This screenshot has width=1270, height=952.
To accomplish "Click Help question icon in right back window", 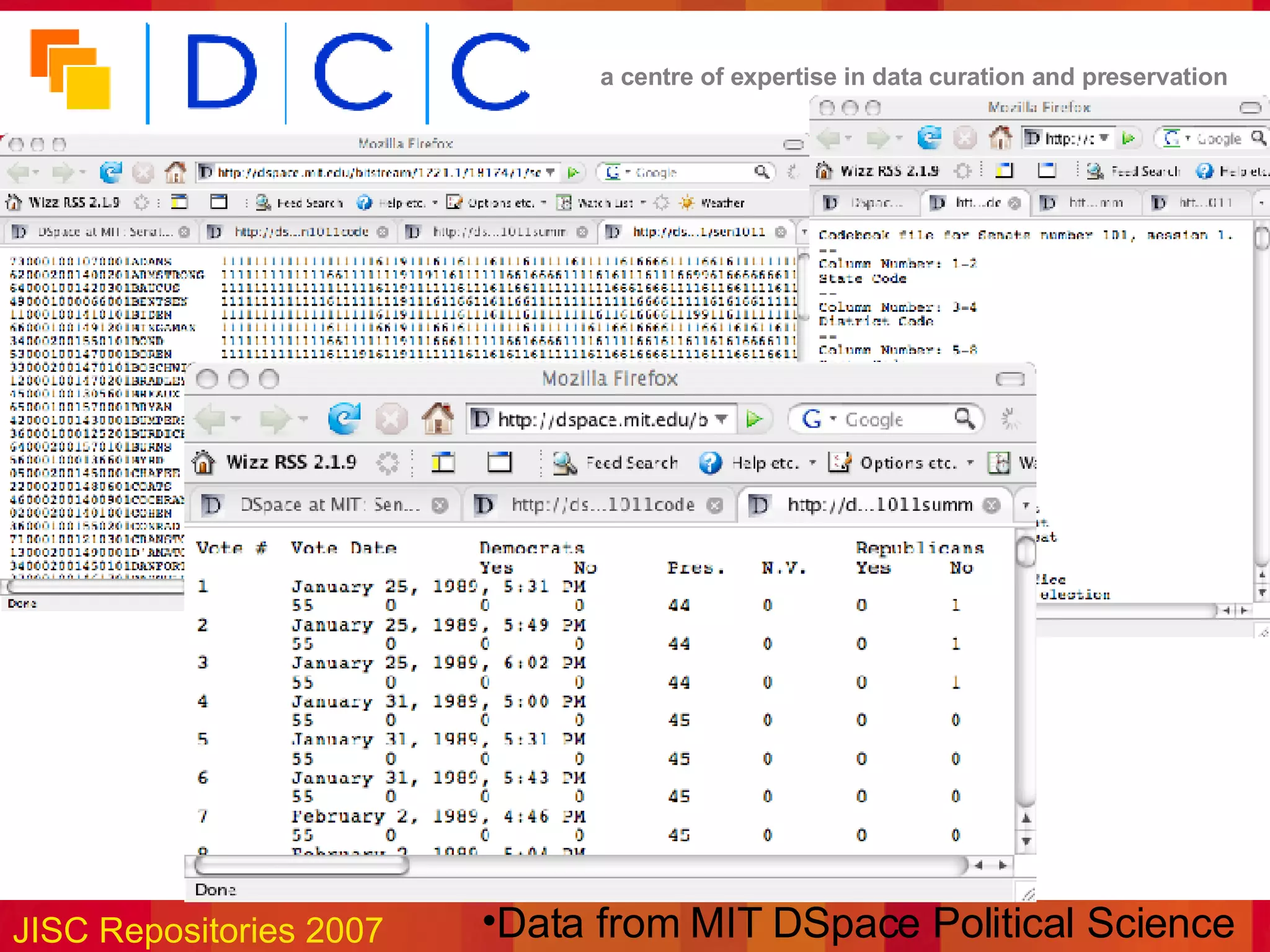I will pyautogui.click(x=1205, y=170).
